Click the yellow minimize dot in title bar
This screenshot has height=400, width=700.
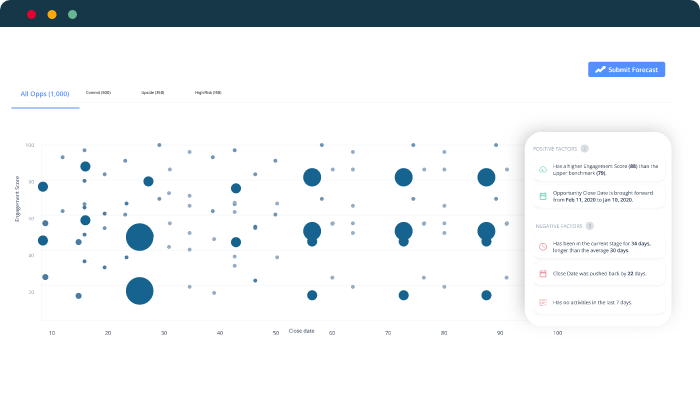point(52,14)
